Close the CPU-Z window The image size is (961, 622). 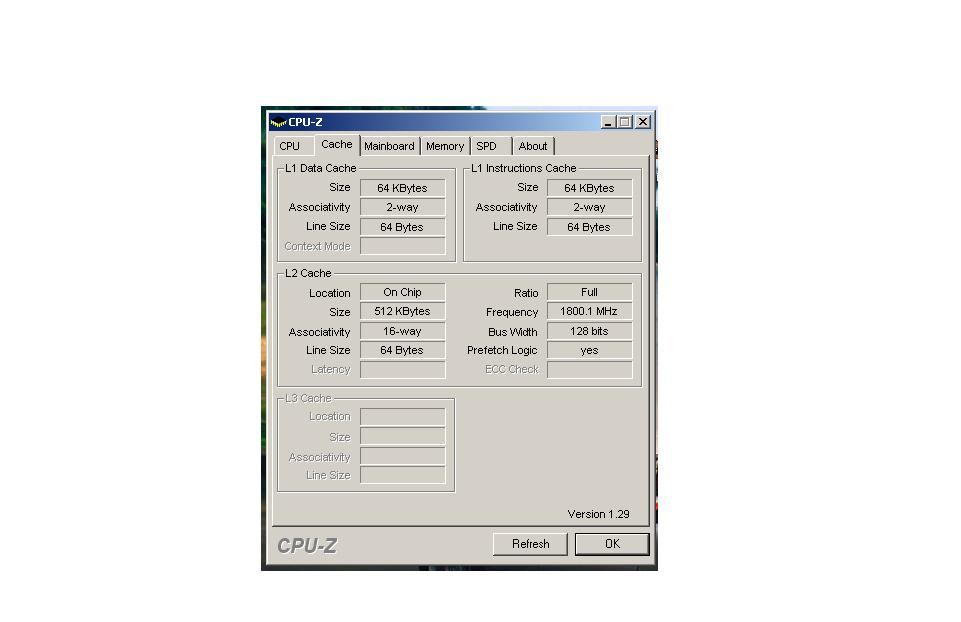[642, 122]
